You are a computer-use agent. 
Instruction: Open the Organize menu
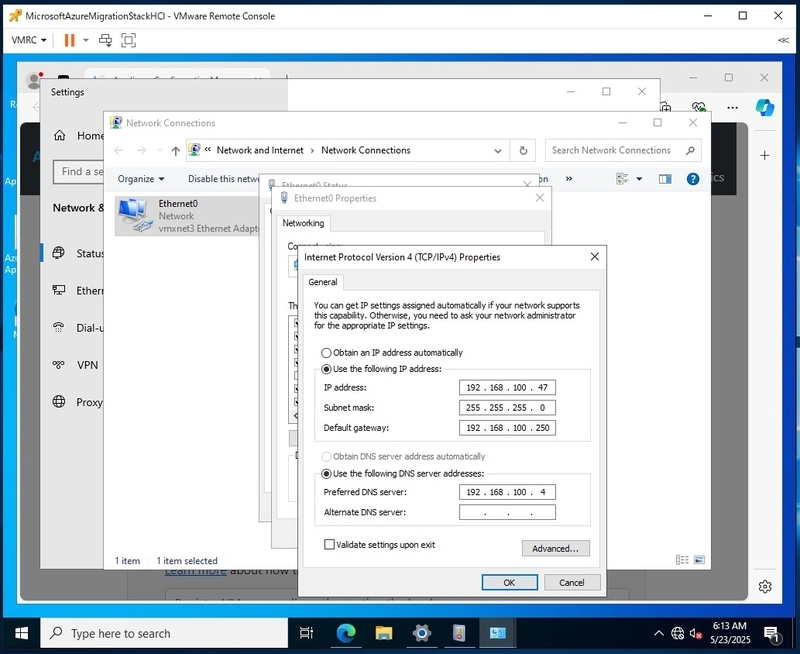coord(141,179)
